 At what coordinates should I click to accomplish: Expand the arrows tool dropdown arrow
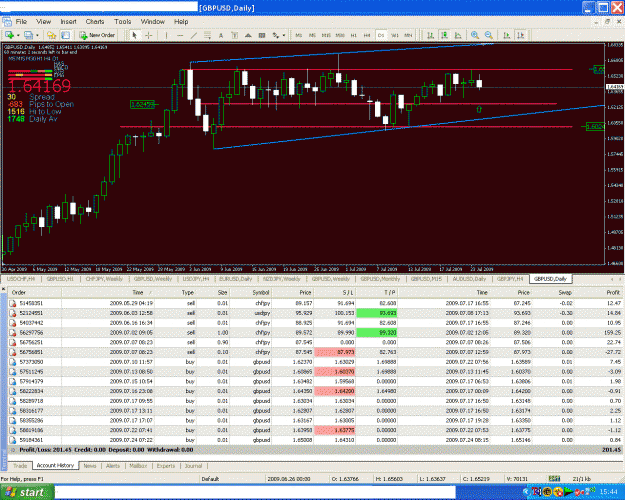[284, 35]
